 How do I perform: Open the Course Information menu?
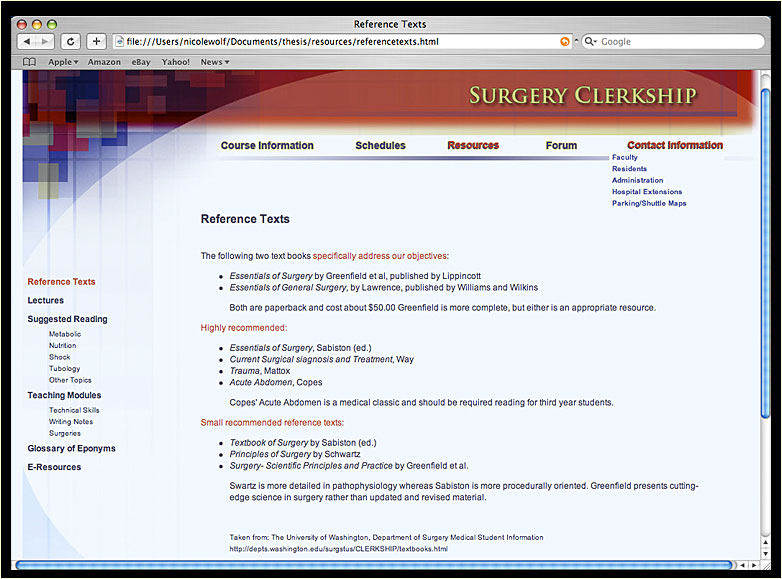tap(267, 146)
